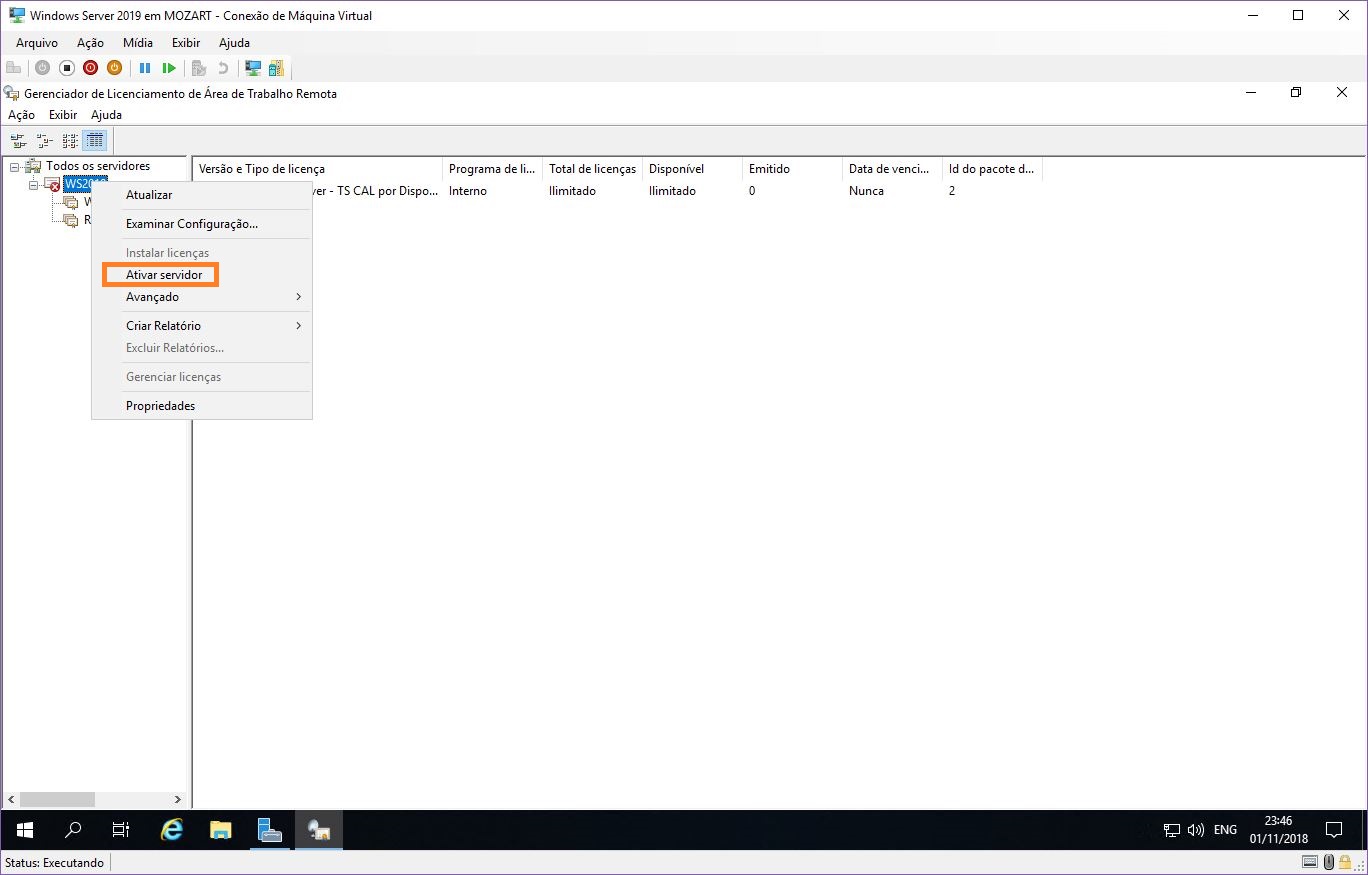Sort by Emitido column header
This screenshot has height=875, width=1368.
[792, 169]
